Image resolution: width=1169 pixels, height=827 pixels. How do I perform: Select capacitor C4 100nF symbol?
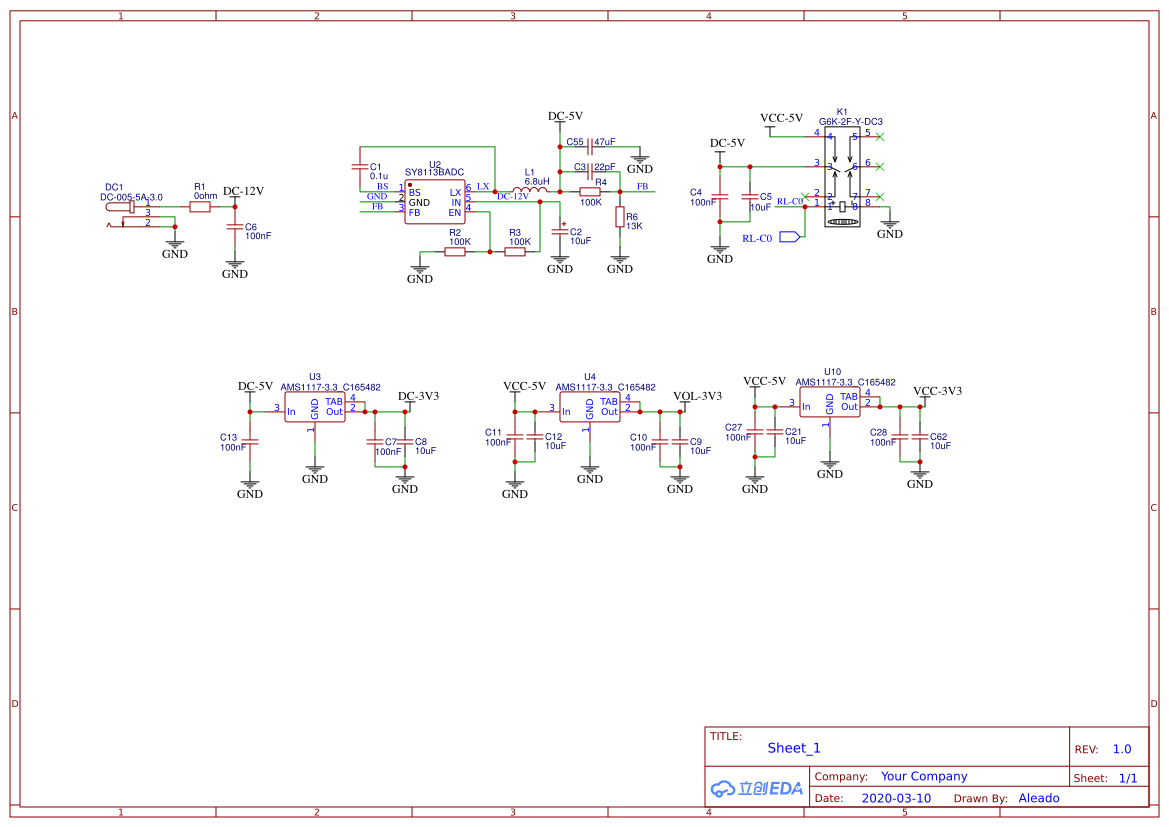[x=720, y=197]
